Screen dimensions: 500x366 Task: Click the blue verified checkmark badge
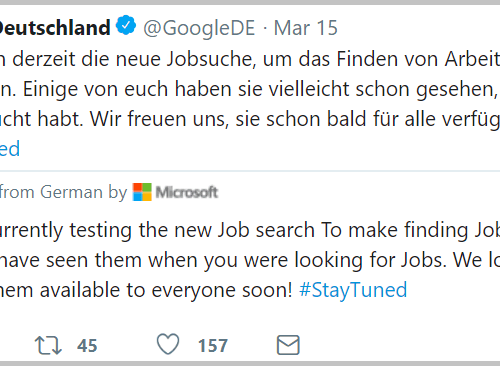[126, 25]
